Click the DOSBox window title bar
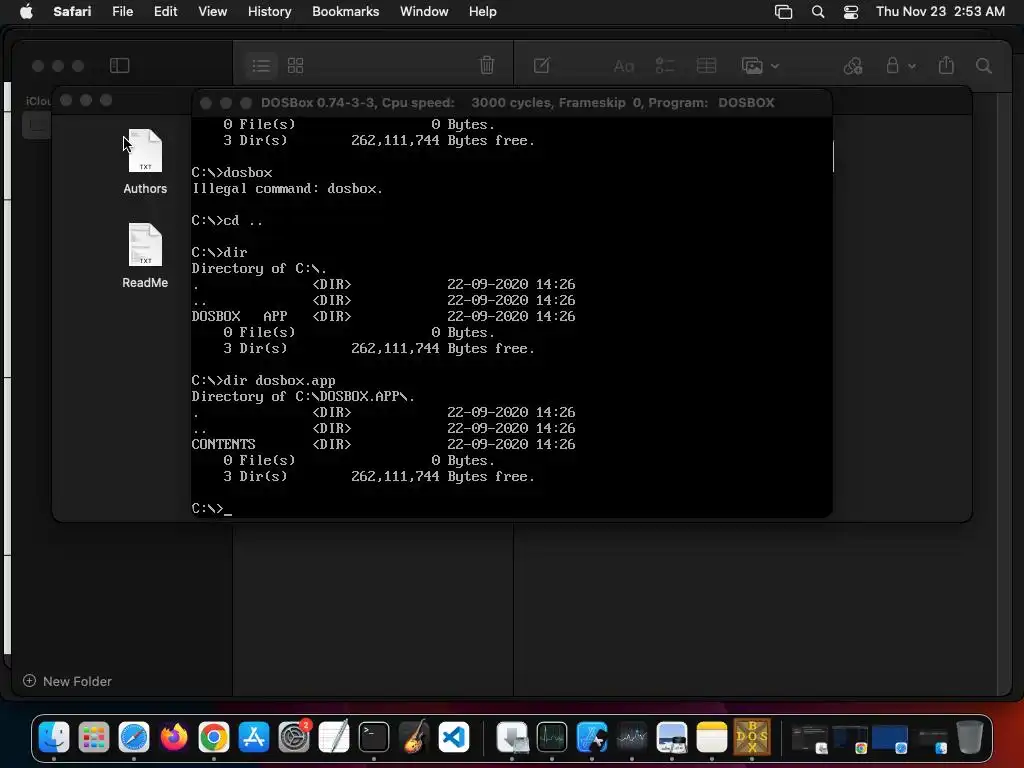Viewport: 1024px width, 768px height. 512,103
